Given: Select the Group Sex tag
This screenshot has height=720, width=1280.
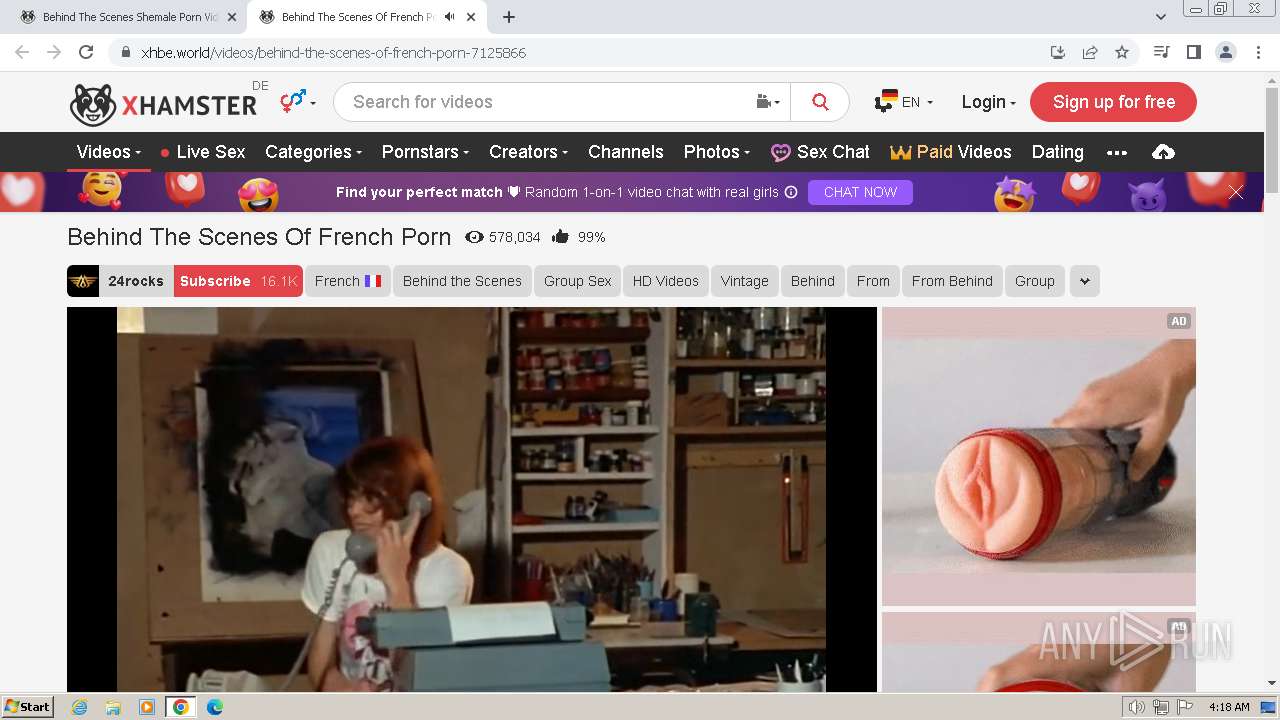Looking at the screenshot, I should (x=578, y=281).
